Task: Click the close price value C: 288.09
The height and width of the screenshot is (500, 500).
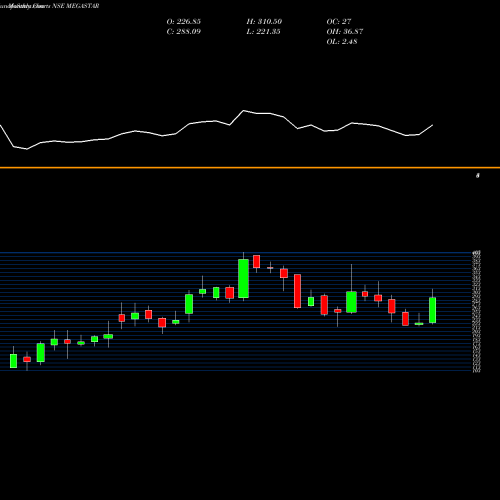Action: click(183, 32)
